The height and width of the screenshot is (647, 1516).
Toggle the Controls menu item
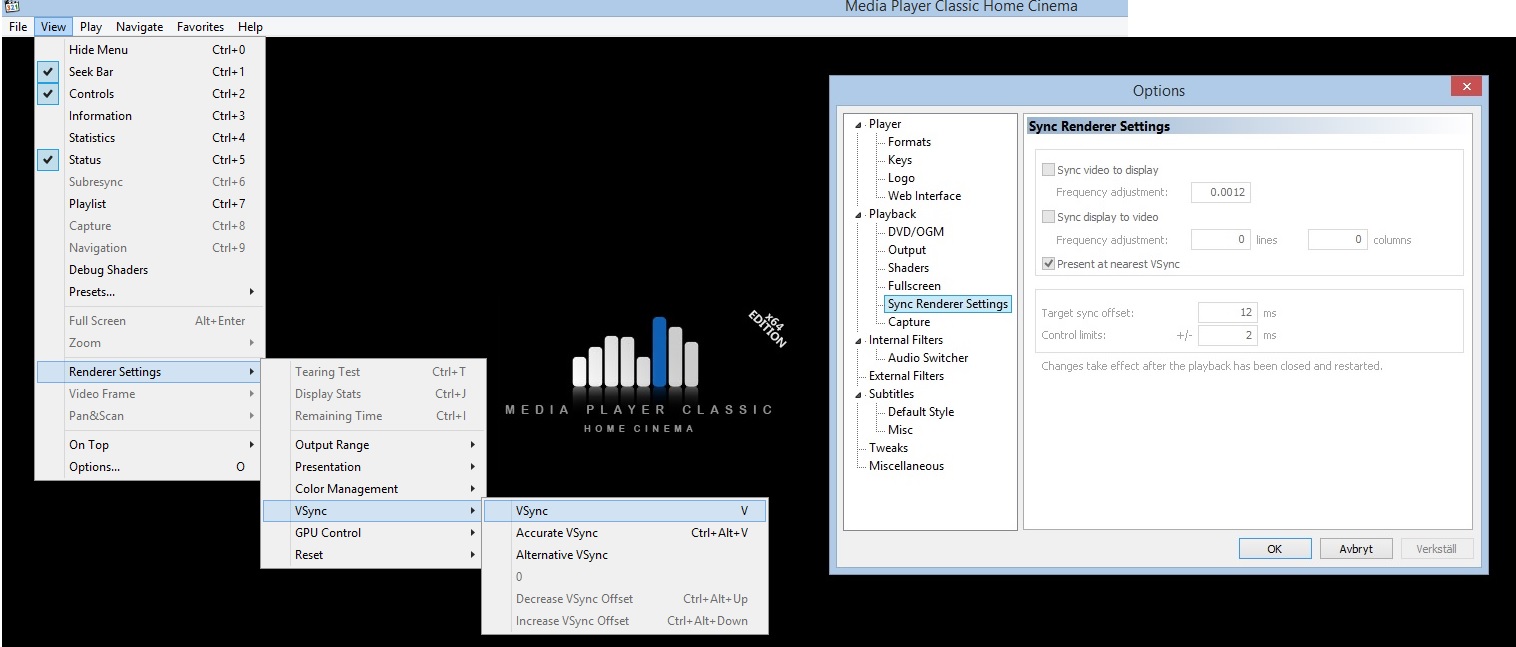[150, 94]
